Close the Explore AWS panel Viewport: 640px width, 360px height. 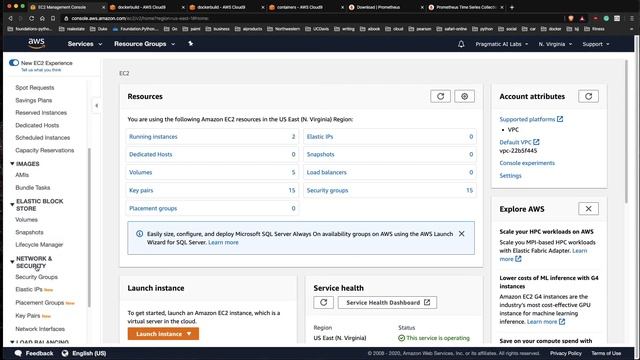(x=588, y=209)
